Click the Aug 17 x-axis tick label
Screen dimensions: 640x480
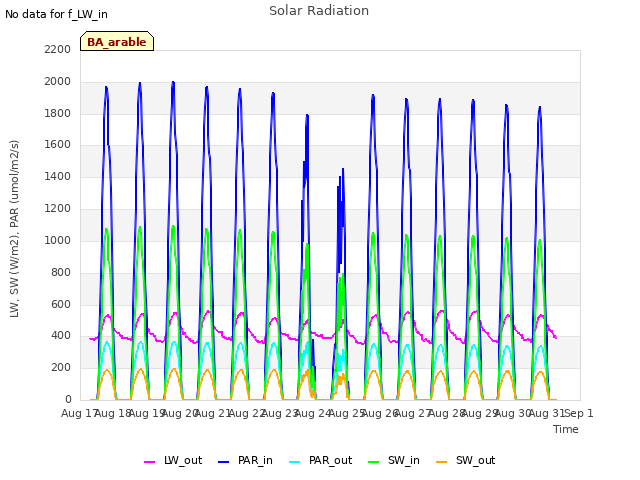click(x=78, y=413)
